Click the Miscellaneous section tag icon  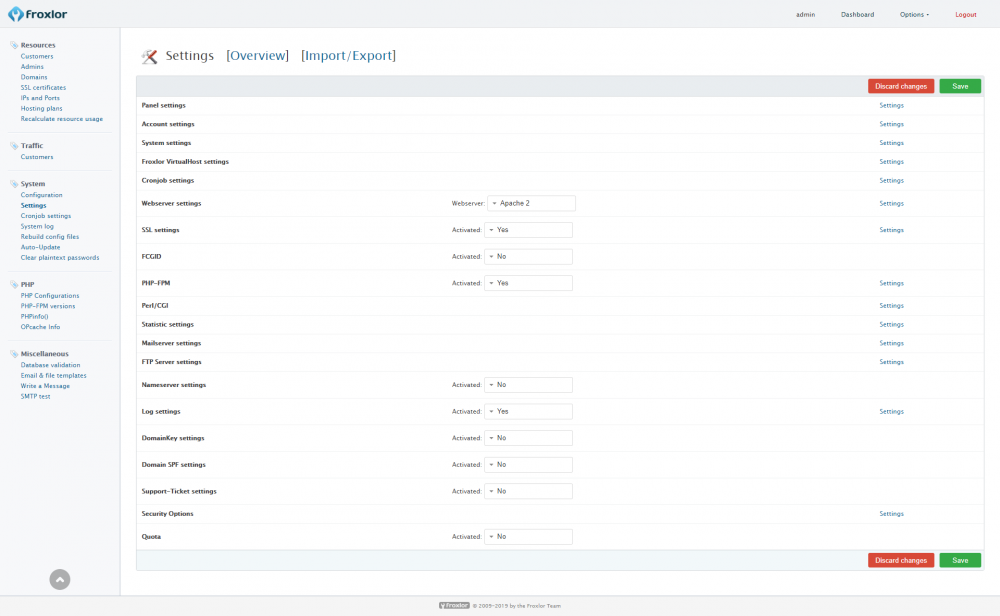tap(14, 354)
